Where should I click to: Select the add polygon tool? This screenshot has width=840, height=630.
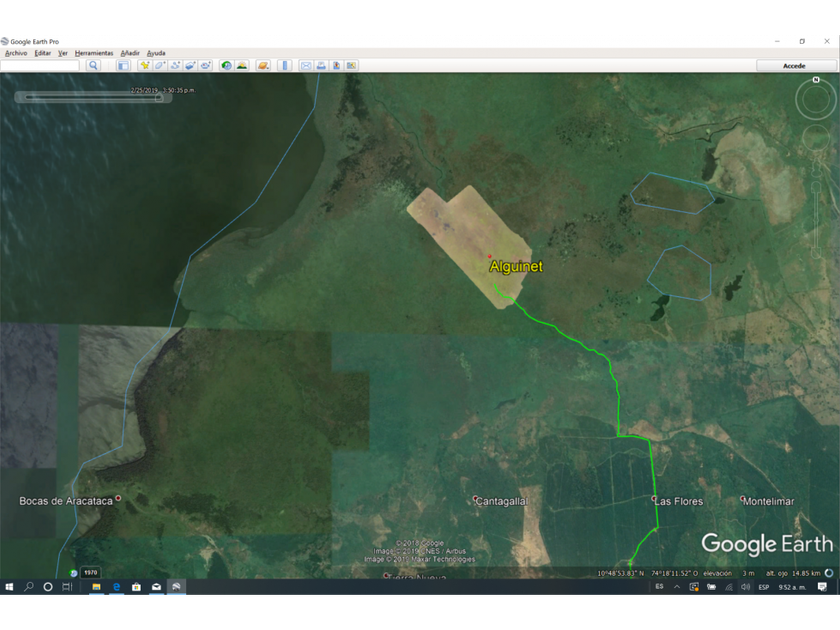(160, 65)
